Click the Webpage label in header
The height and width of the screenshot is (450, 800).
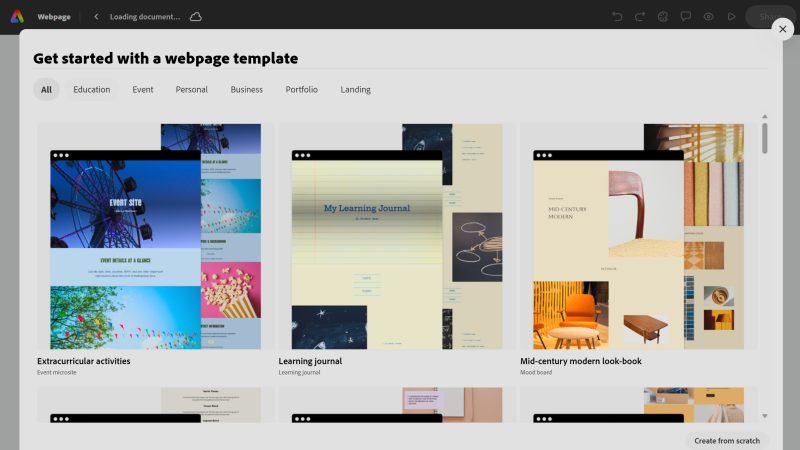[54, 16]
